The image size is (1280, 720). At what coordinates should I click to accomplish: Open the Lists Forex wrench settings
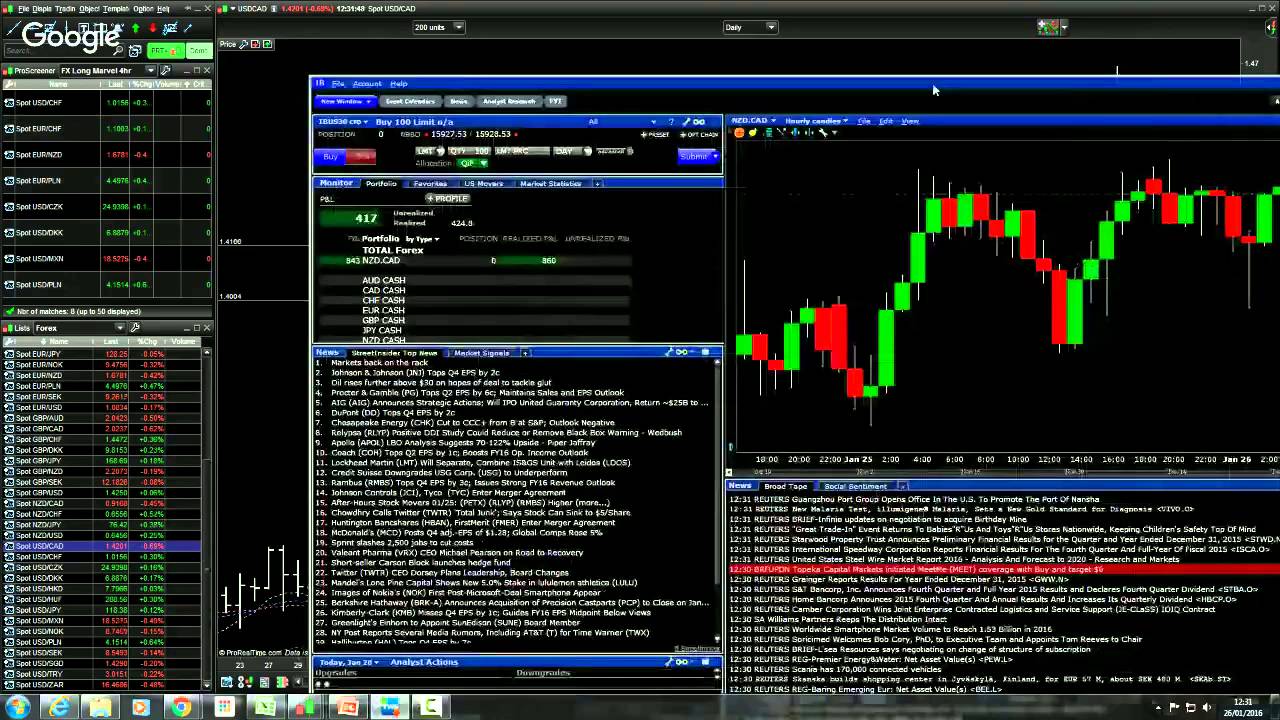(134, 328)
